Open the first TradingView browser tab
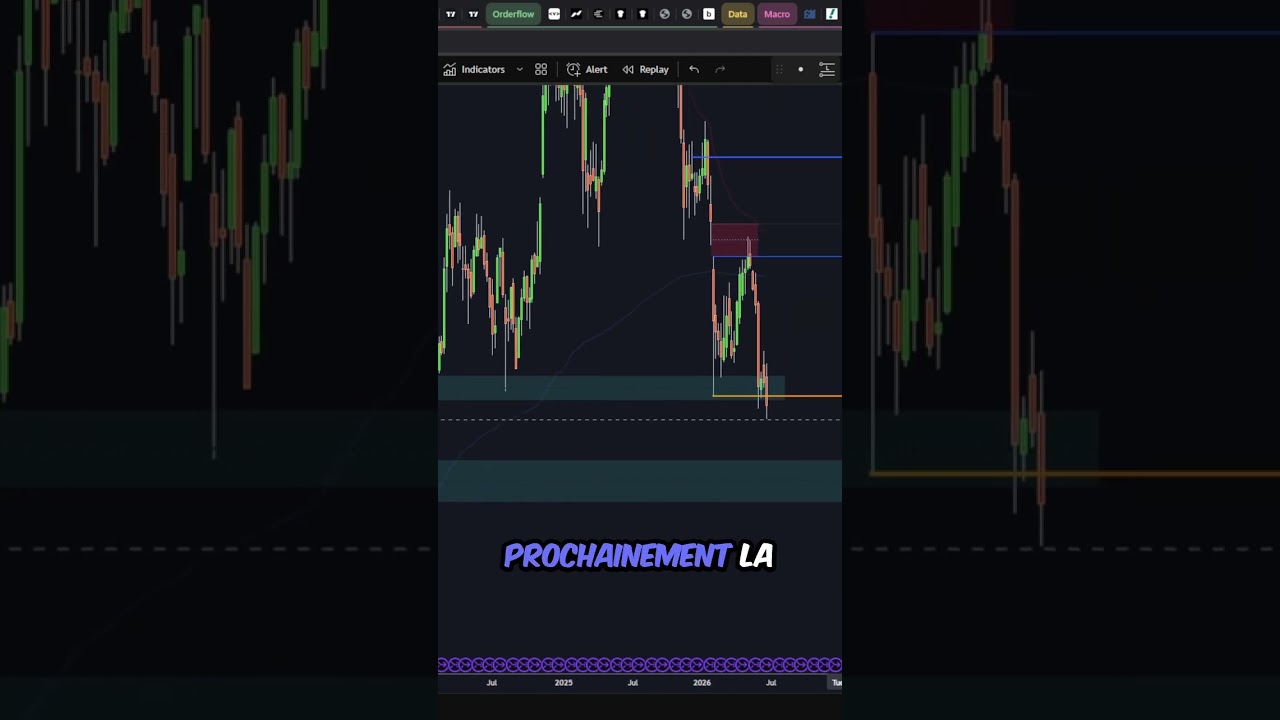1280x720 pixels. (x=451, y=14)
